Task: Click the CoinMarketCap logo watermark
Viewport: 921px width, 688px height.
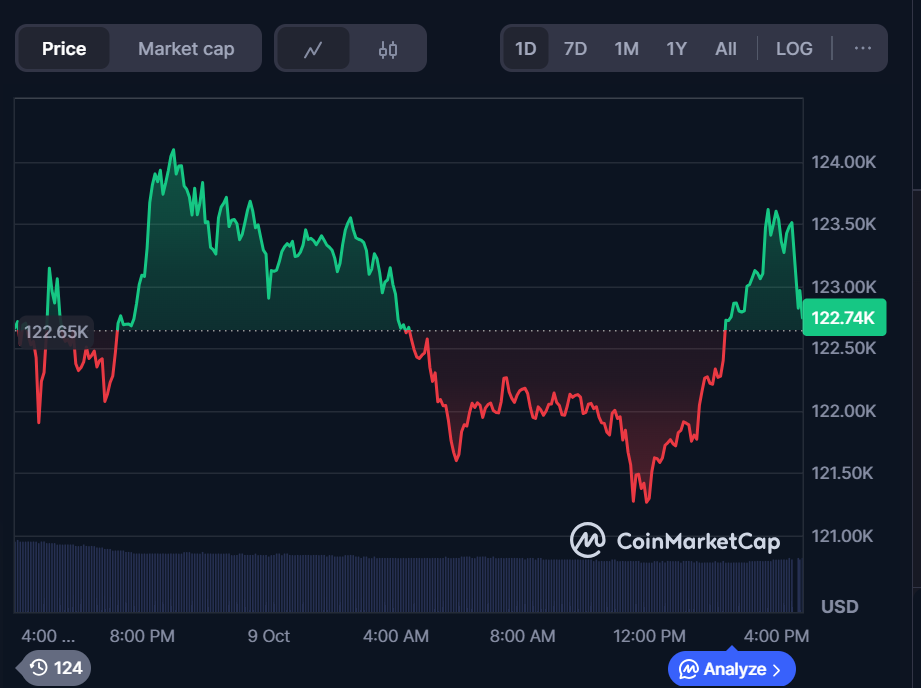Action: point(675,541)
